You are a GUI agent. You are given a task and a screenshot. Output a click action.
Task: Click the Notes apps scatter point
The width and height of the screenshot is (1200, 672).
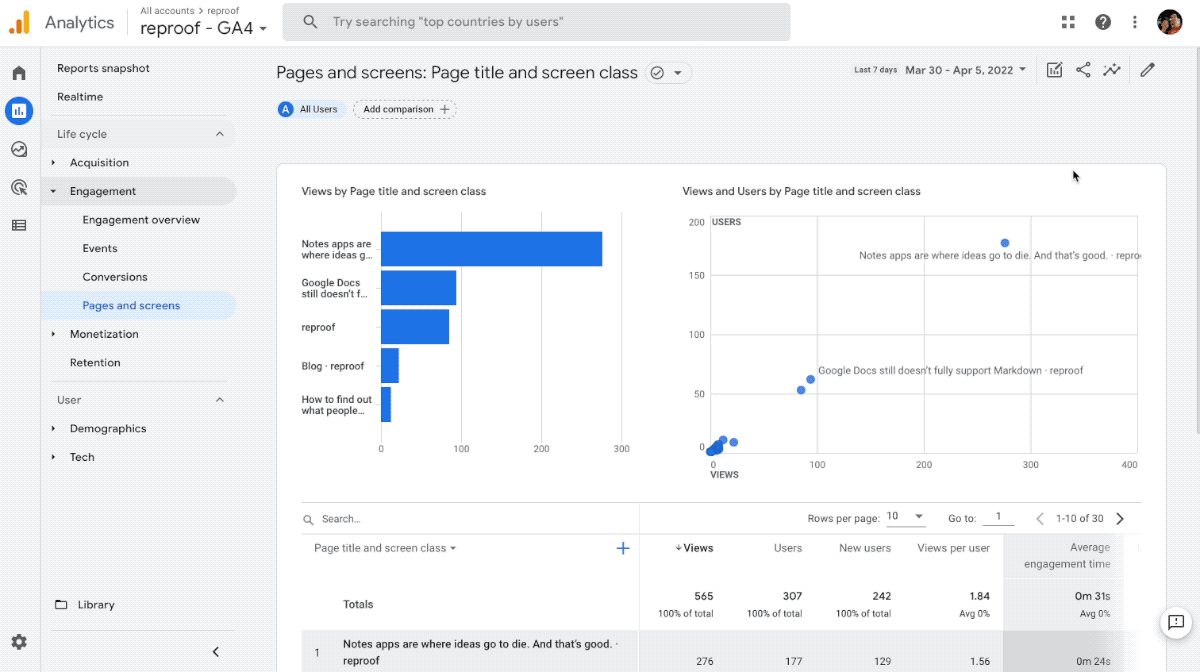(1005, 243)
